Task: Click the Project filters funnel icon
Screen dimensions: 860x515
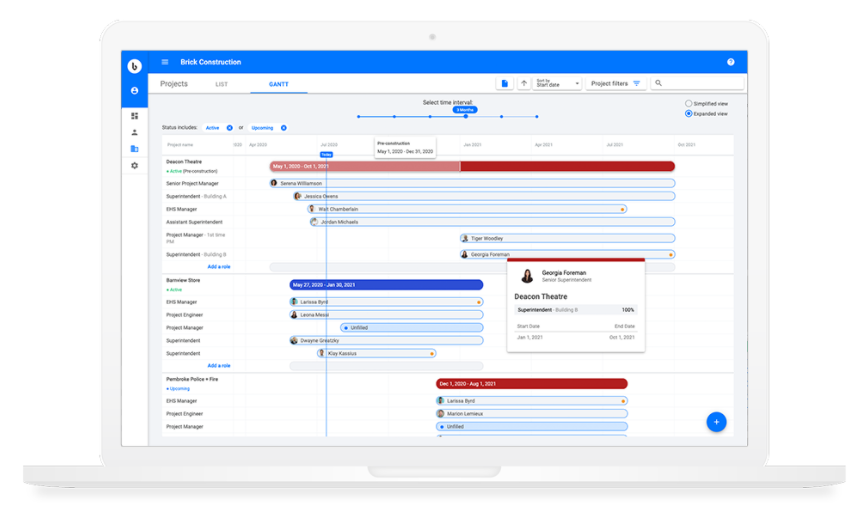Action: [637, 83]
